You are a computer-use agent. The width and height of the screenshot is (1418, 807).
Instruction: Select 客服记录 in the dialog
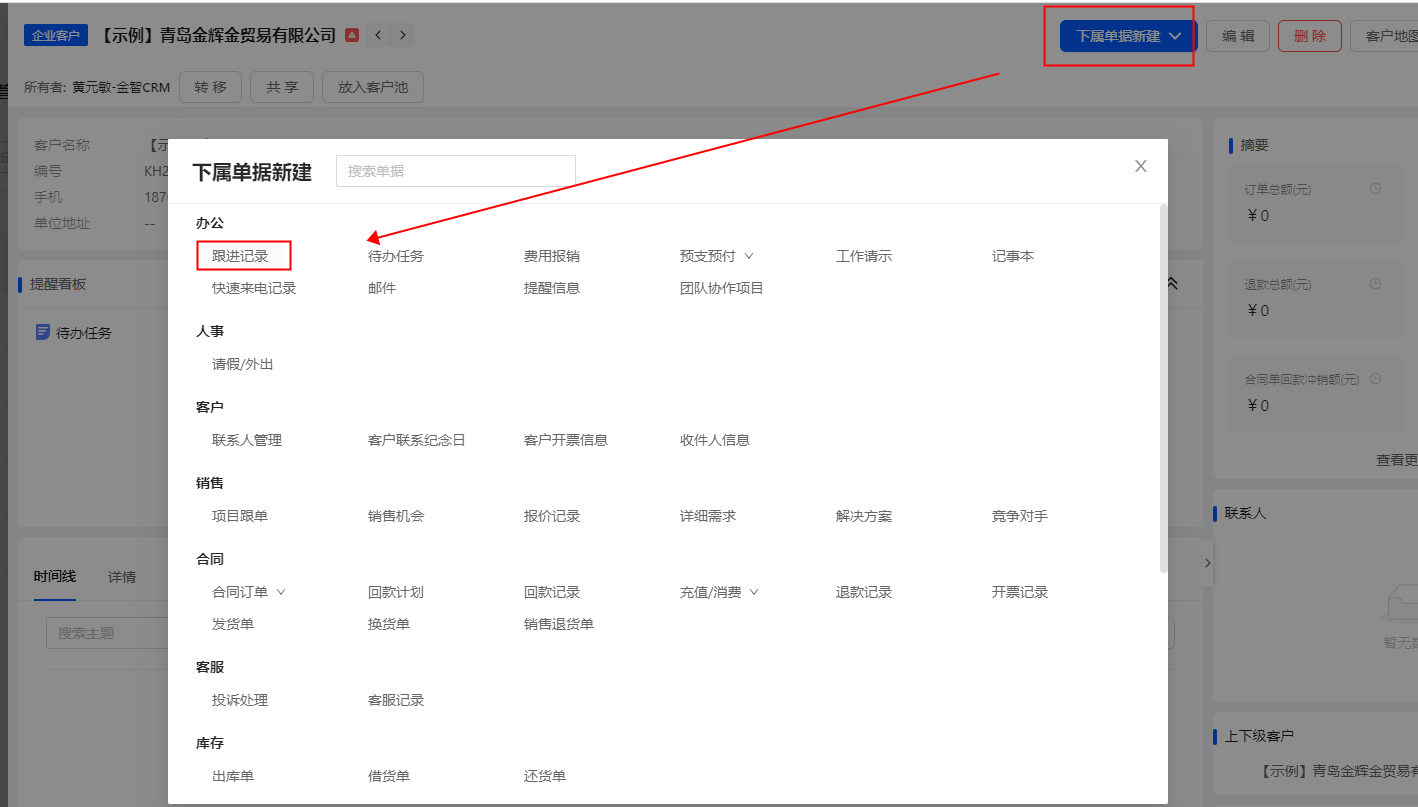[x=396, y=700]
